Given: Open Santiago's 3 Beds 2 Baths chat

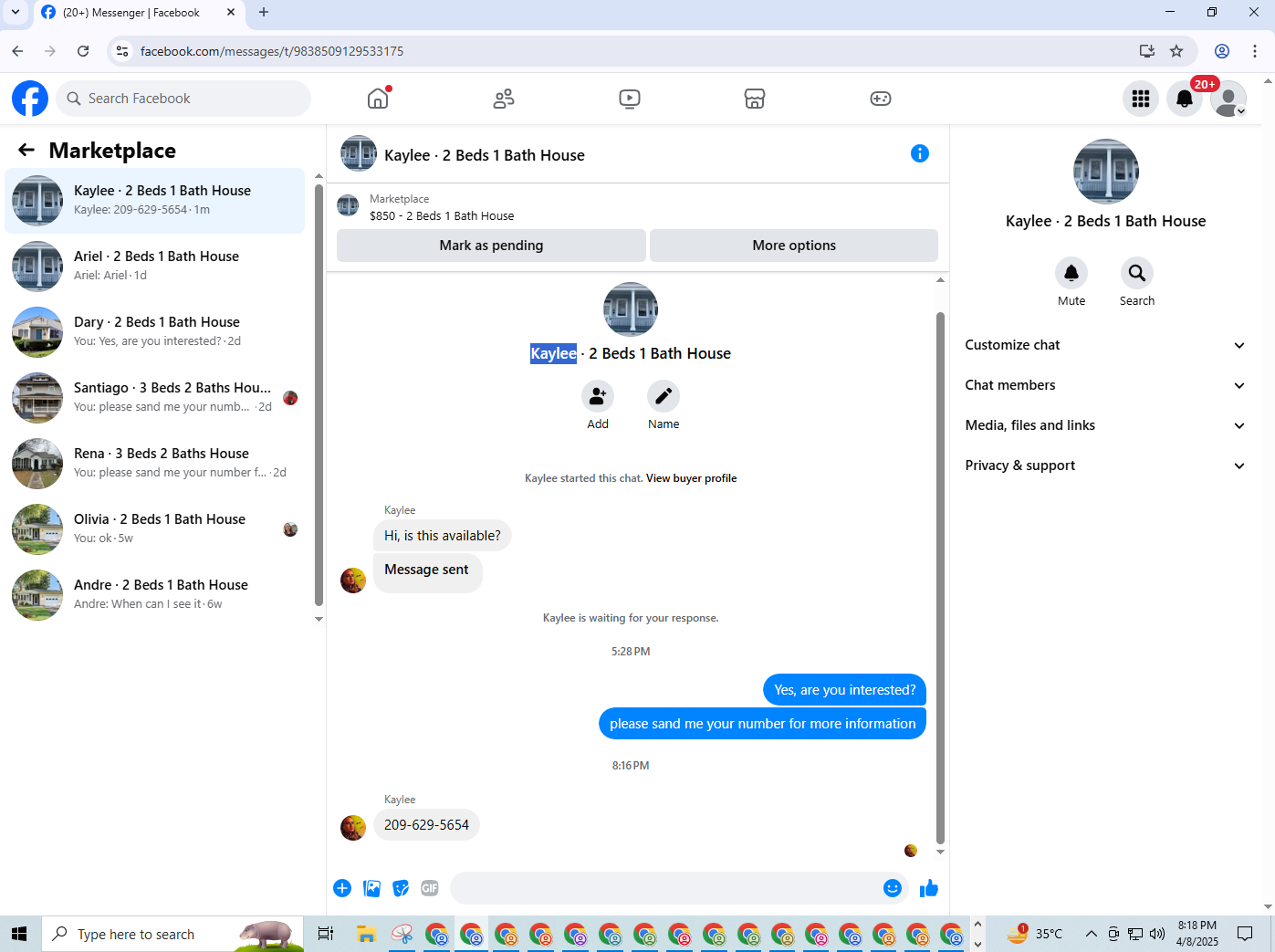Looking at the screenshot, I should pos(155,397).
